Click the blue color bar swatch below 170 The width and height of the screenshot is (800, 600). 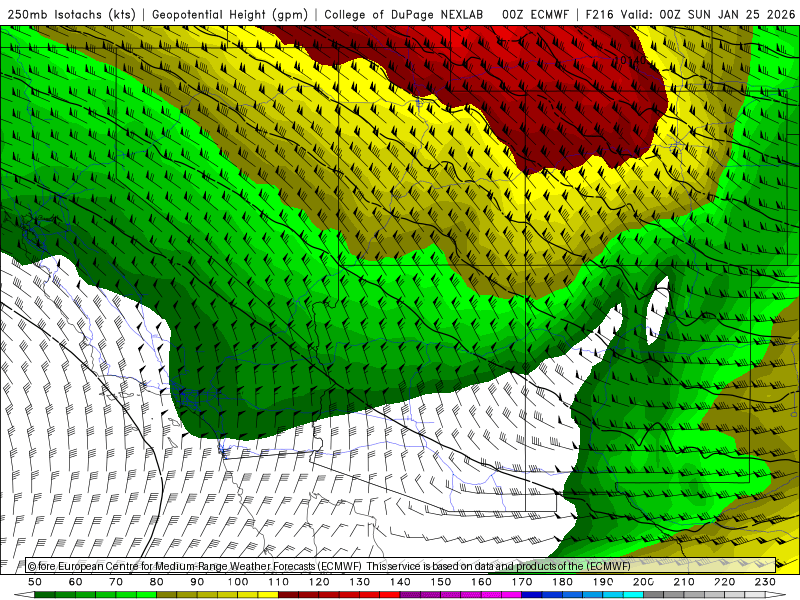[532, 595]
